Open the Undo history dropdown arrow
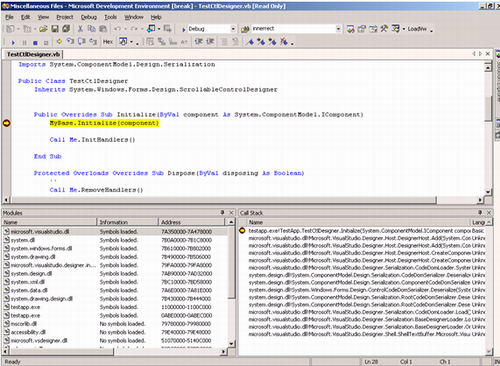Image resolution: width=500 pixels, height=366 pixels. coord(126,29)
